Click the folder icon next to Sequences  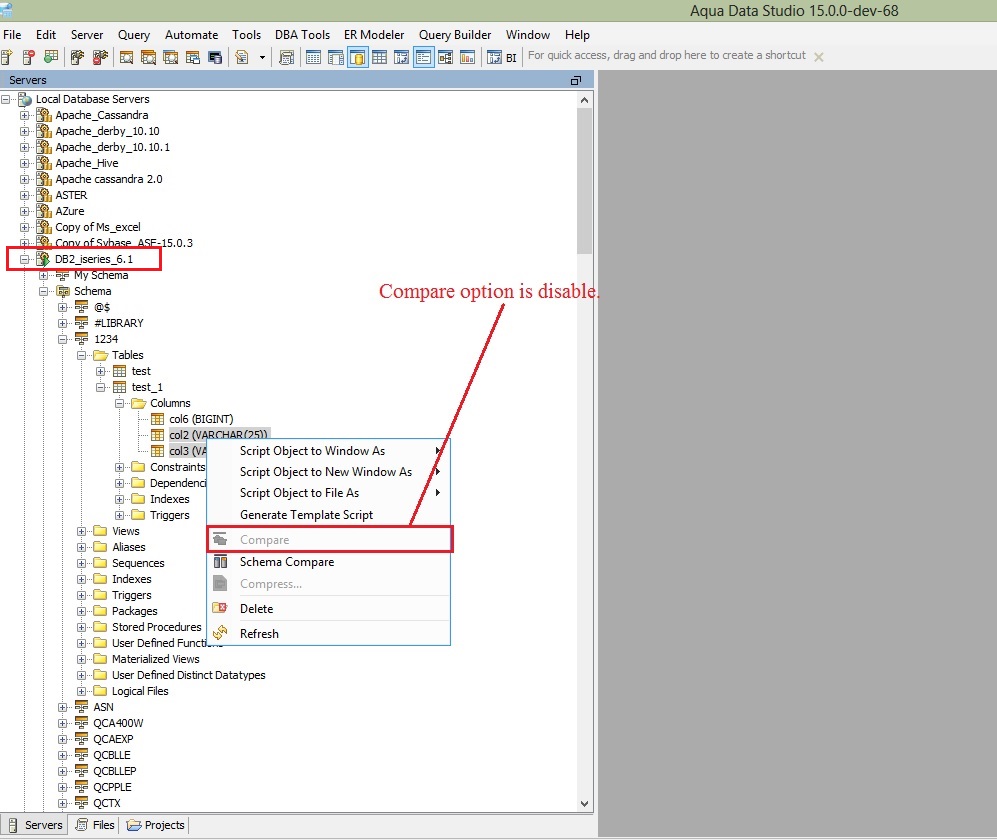point(100,563)
